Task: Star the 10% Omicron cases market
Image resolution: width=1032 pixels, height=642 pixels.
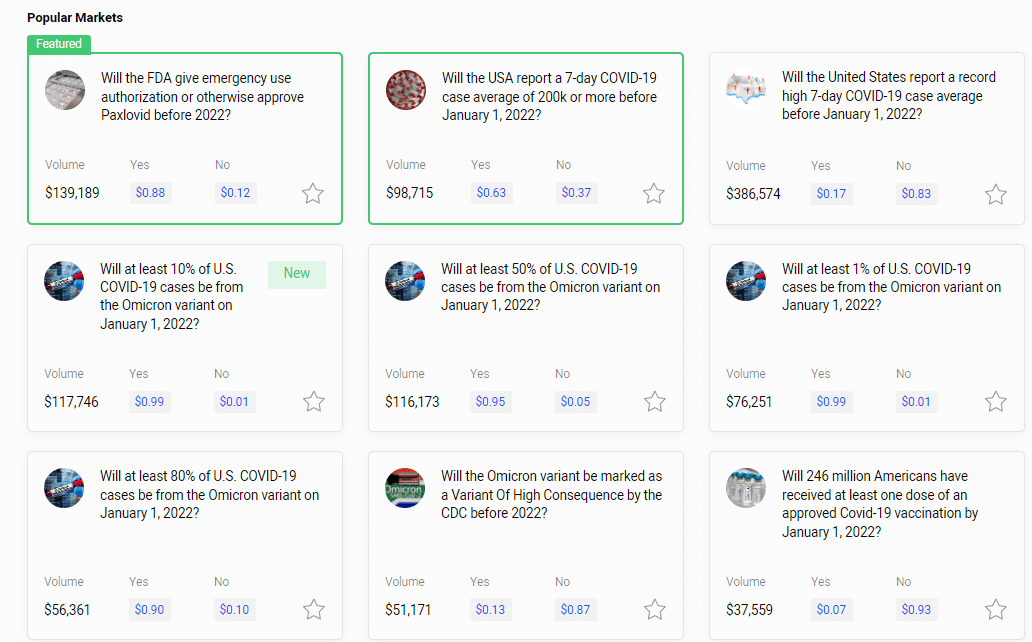Action: click(314, 402)
